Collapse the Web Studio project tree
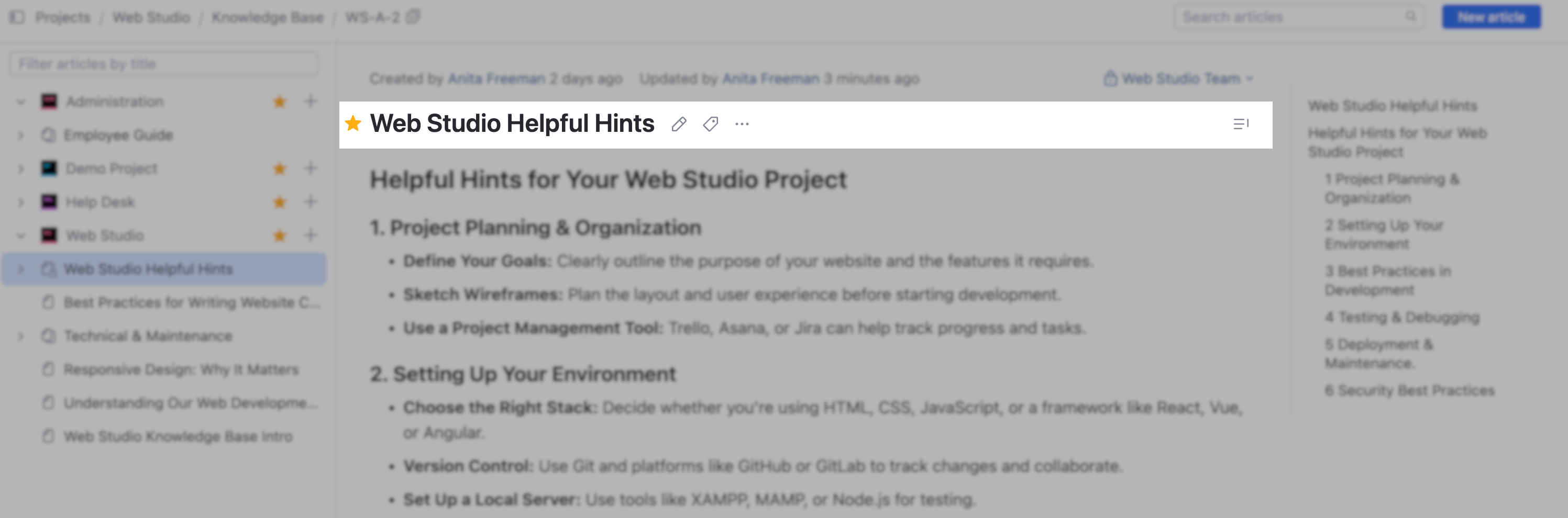This screenshot has height=518, width=1568. [x=20, y=235]
